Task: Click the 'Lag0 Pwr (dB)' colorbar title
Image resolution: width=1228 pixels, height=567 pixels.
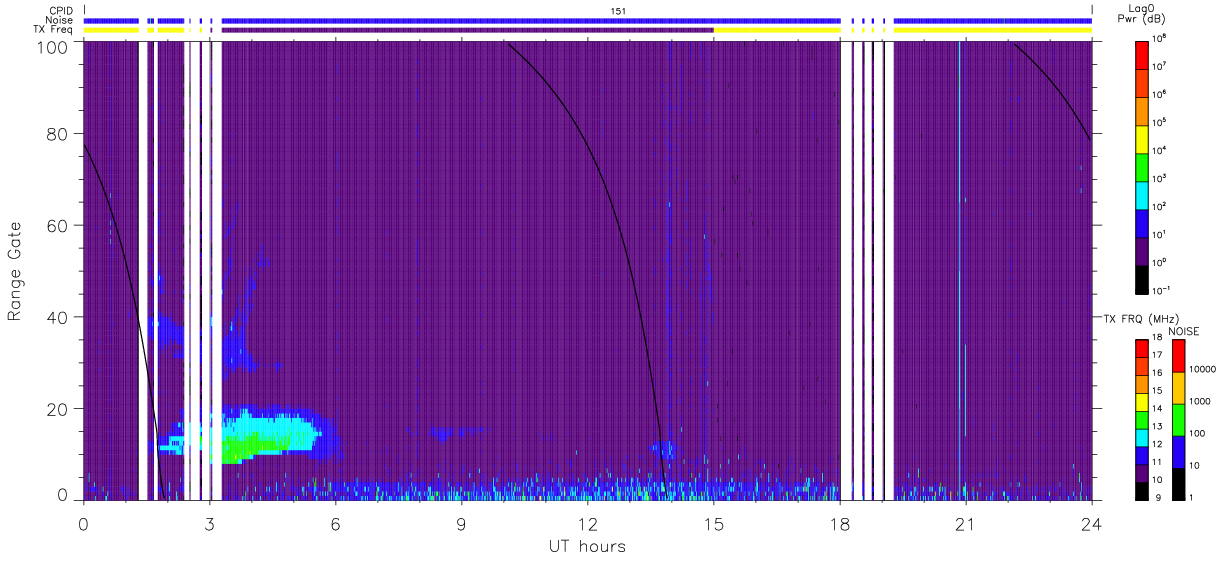Action: (x=1142, y=14)
